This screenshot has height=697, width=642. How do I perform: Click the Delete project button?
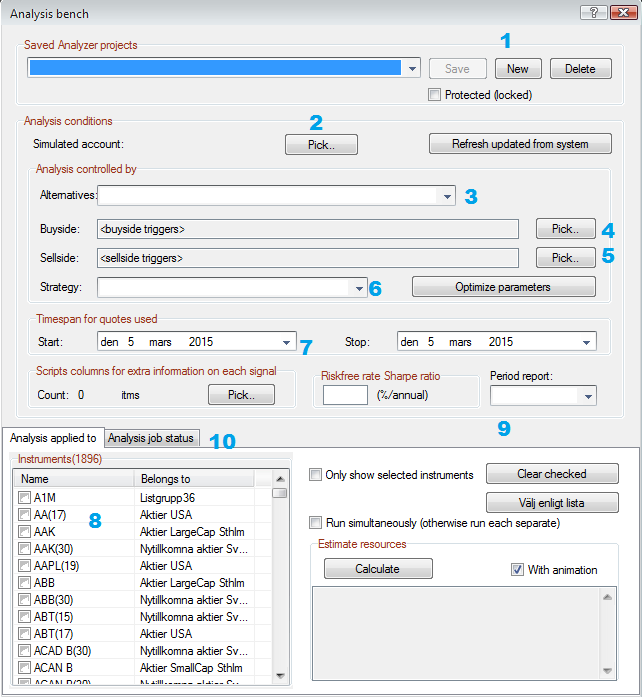[581, 69]
